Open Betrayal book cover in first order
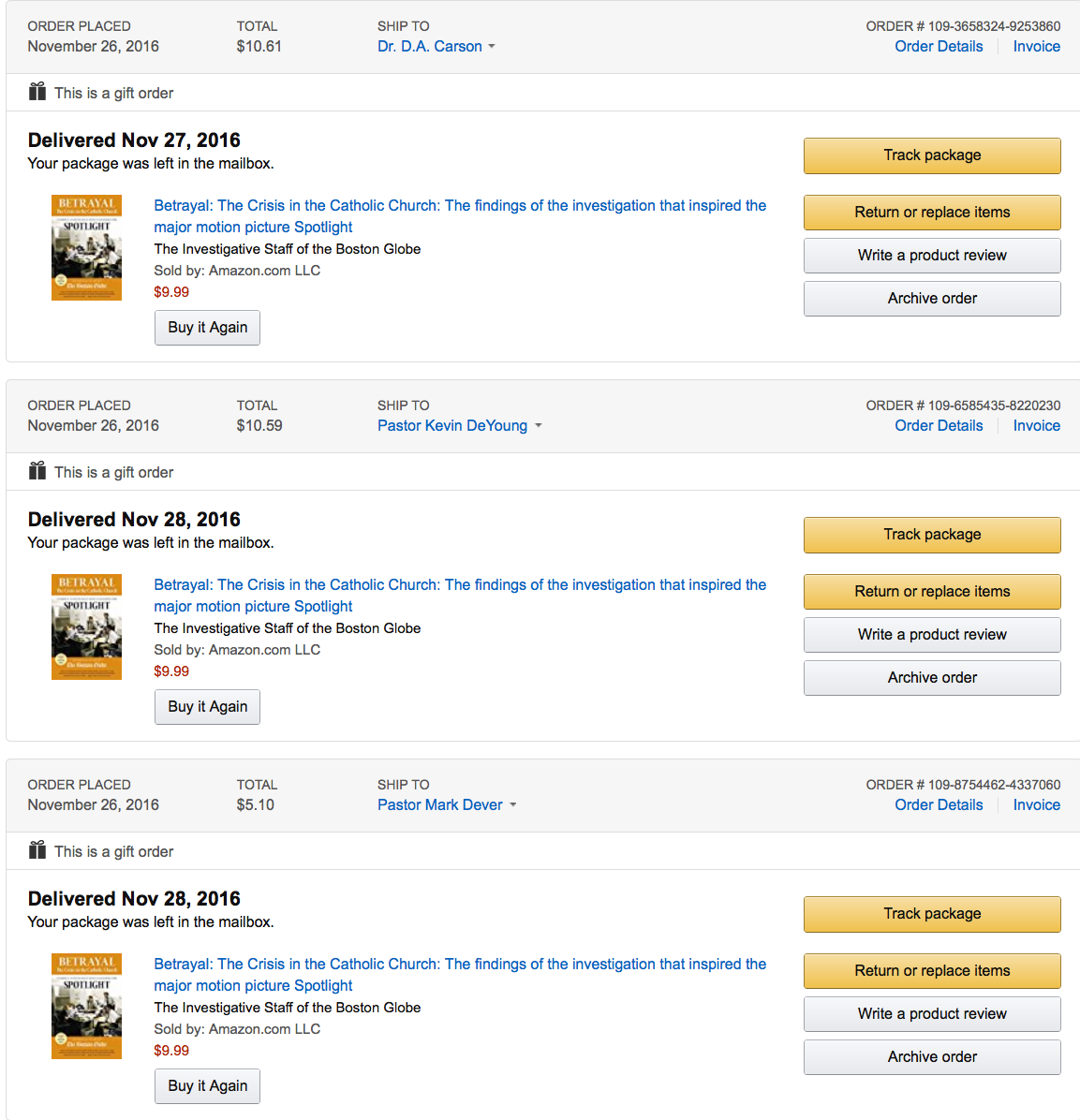 point(86,248)
